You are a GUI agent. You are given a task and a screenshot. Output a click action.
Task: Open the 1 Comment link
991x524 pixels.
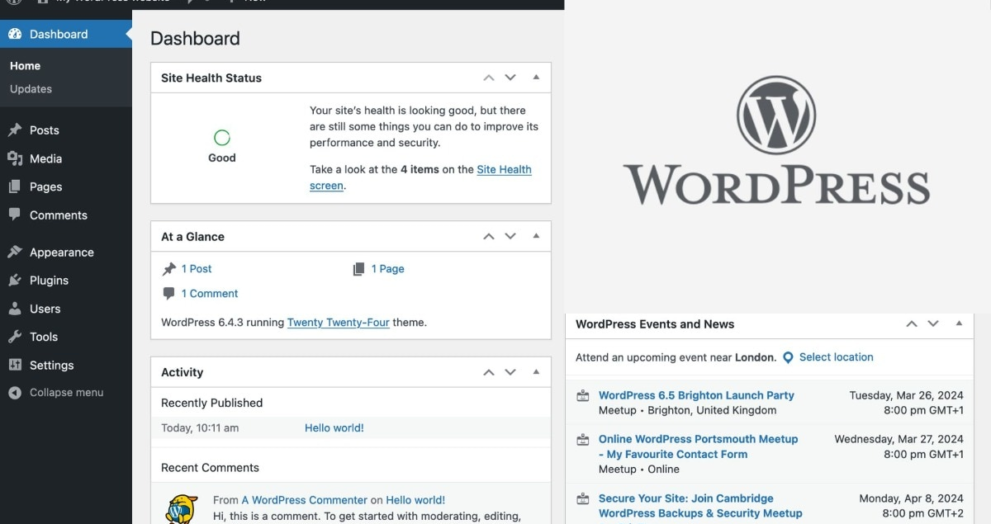210,293
